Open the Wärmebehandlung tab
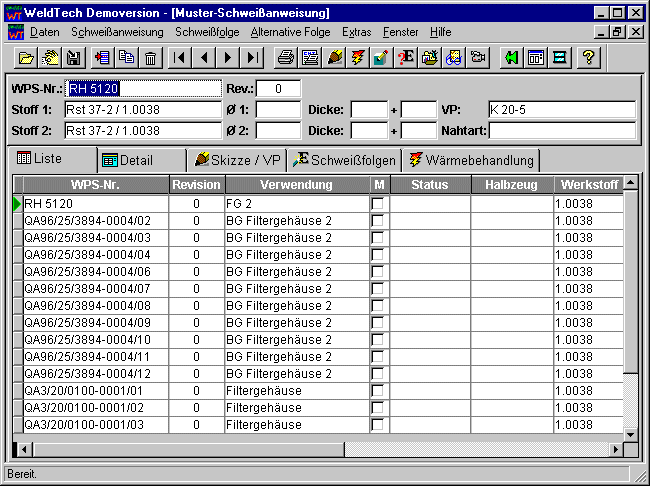 point(472,160)
